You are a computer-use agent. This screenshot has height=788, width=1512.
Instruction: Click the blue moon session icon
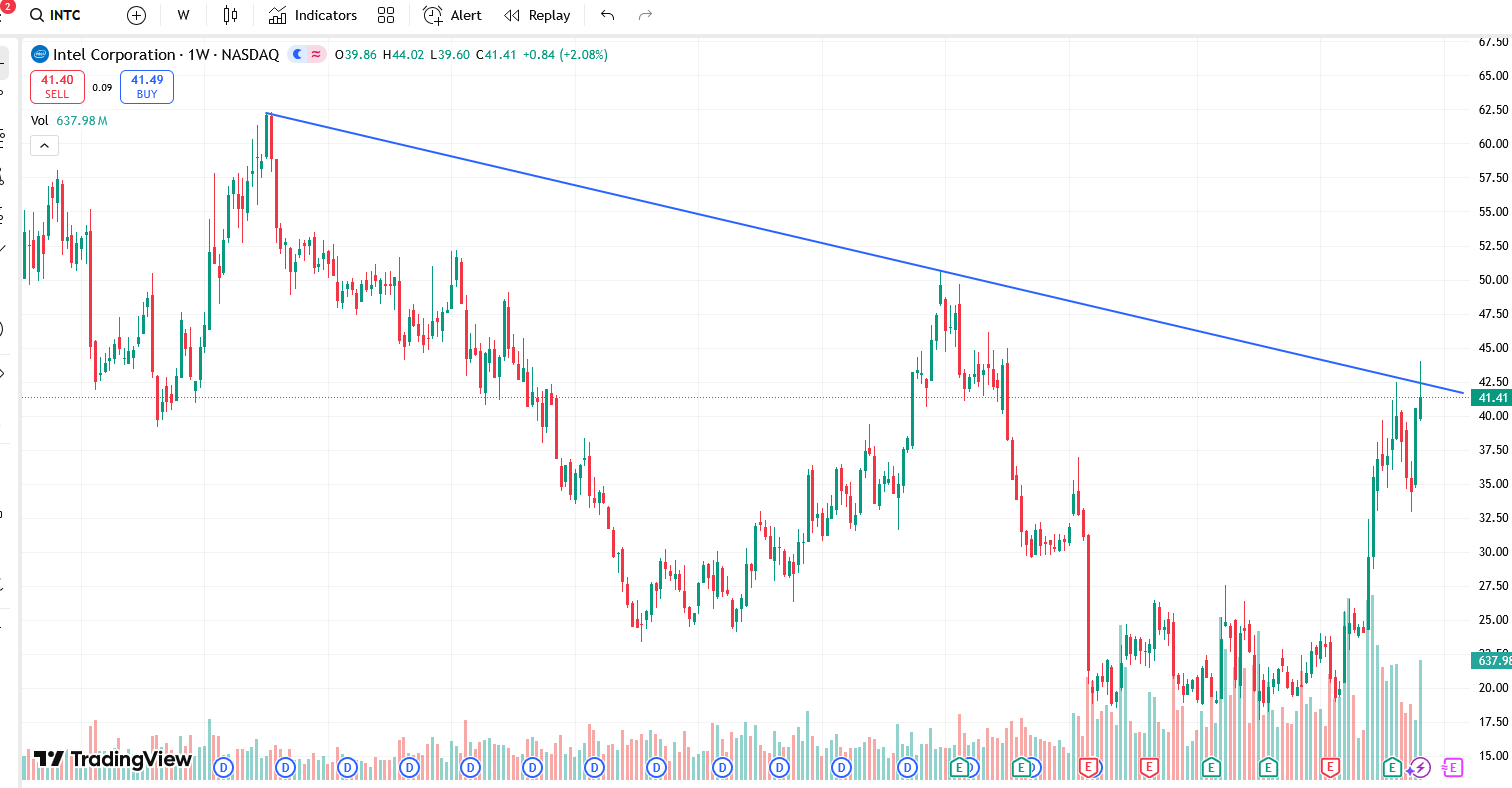298,55
